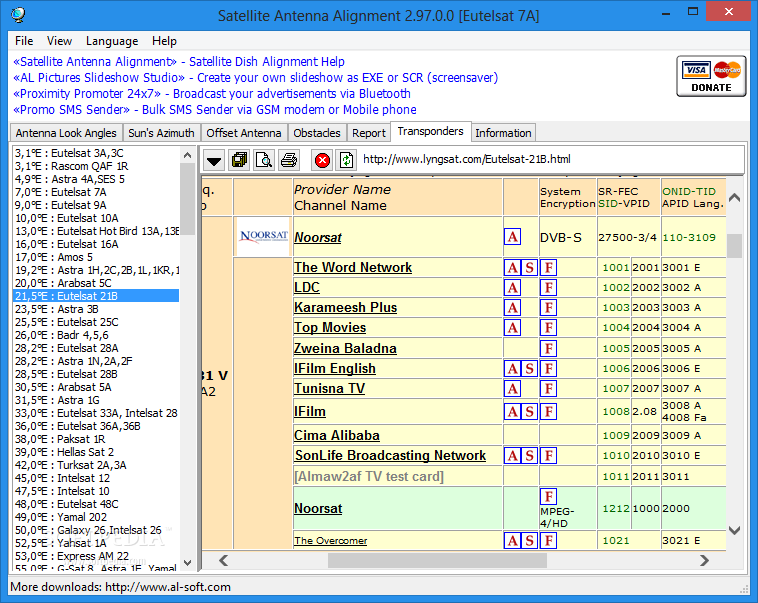The image size is (758, 603).
Task: Select 26,0°E Badr 4,5,6 entry
Action: point(96,336)
